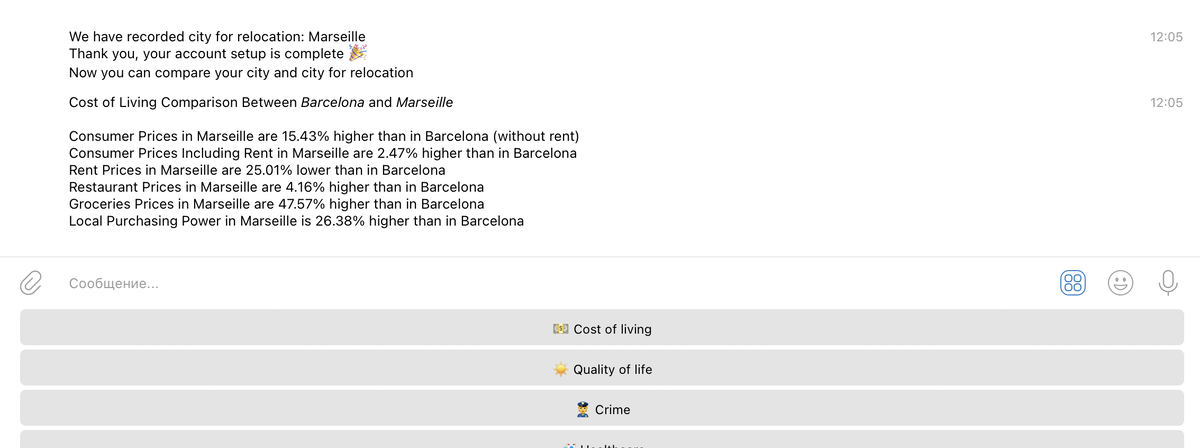Click italic Barcelona in comparison heading

[332, 103]
